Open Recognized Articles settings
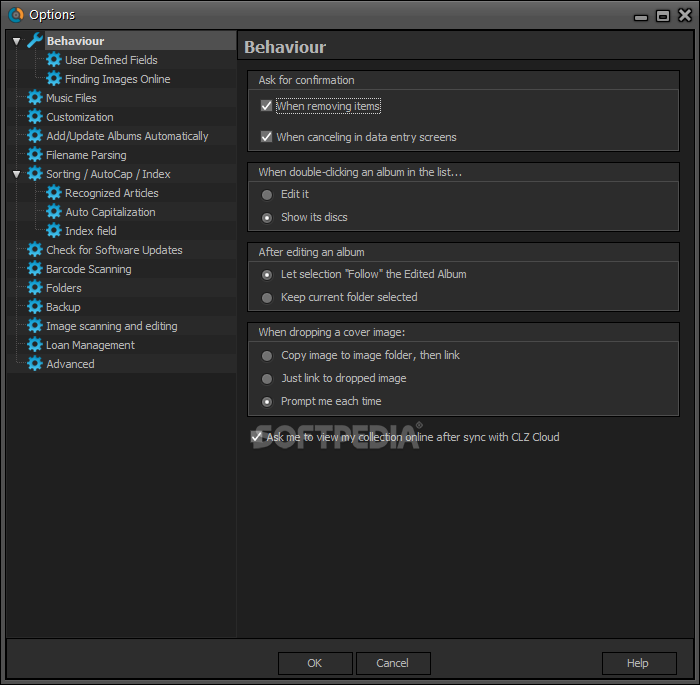Viewport: 700px width, 685px height. click(112, 193)
